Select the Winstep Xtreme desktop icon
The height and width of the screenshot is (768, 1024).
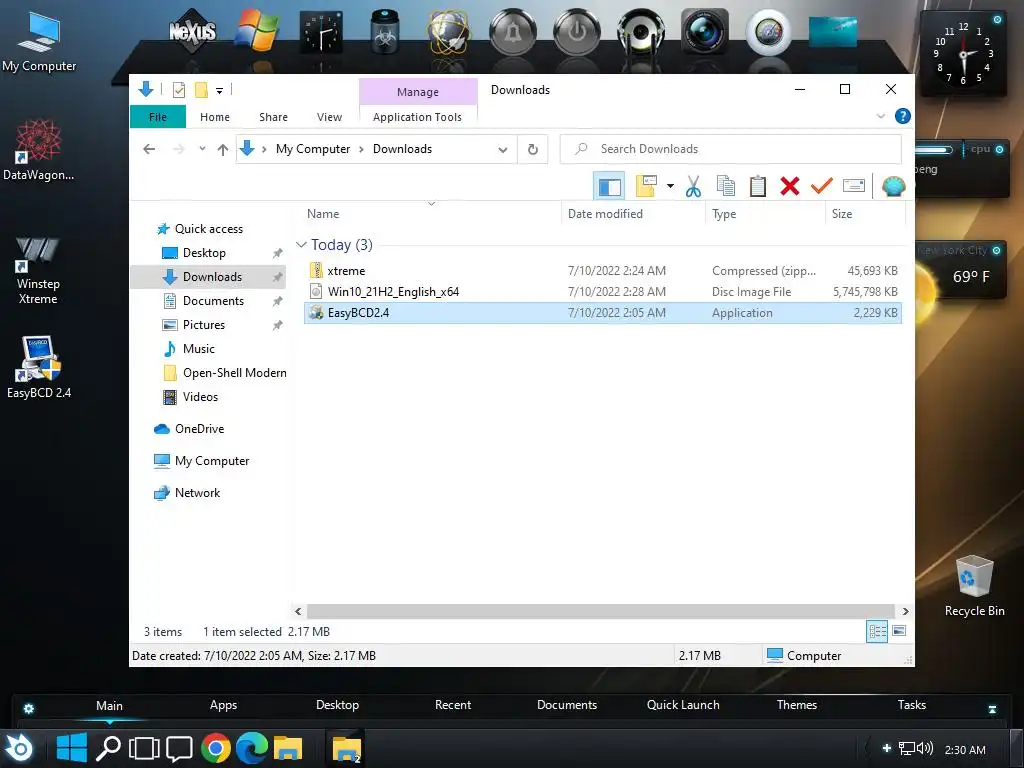[38, 270]
